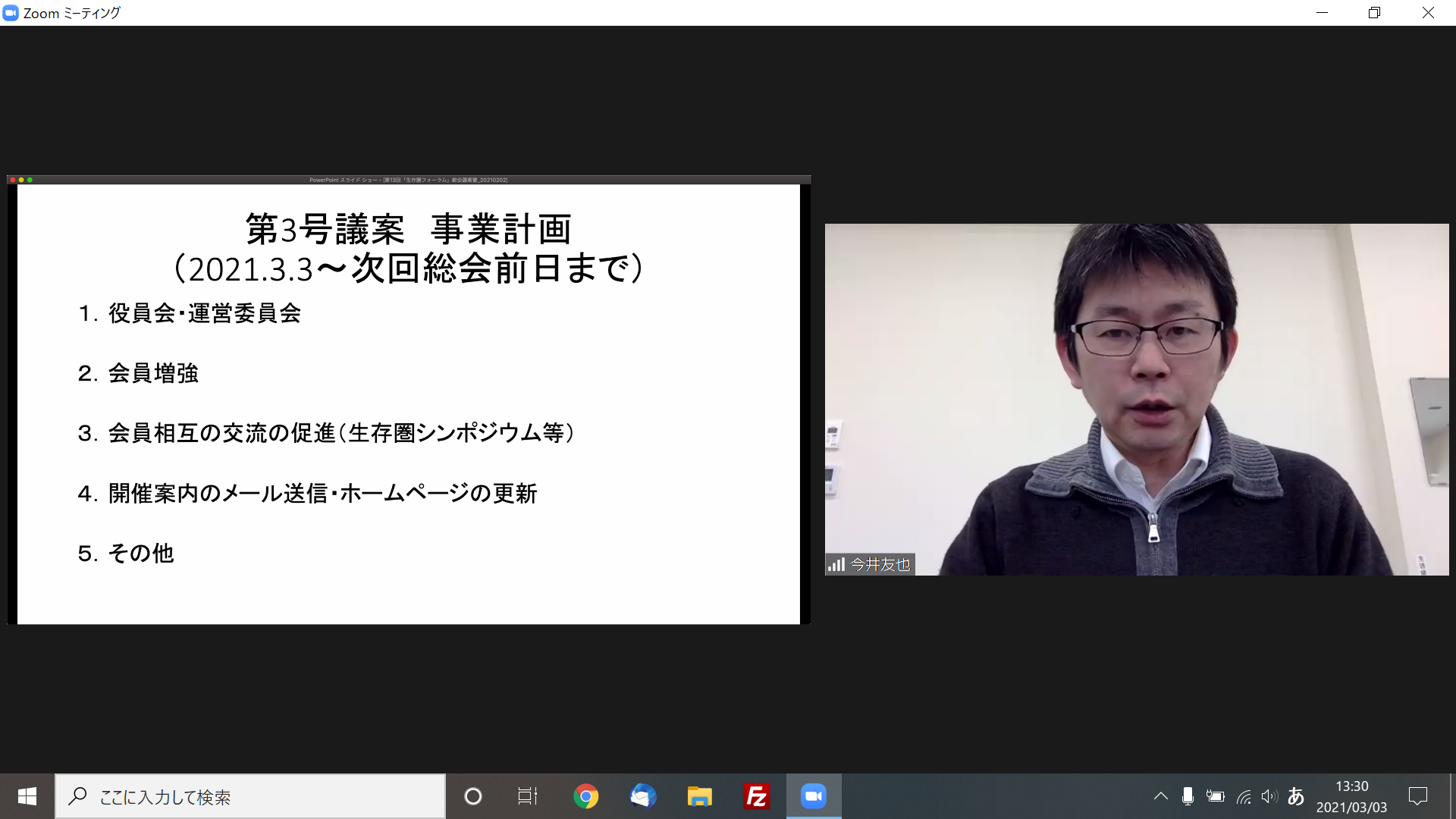Click the green zoom dot of shared PowerPoint

point(30,180)
